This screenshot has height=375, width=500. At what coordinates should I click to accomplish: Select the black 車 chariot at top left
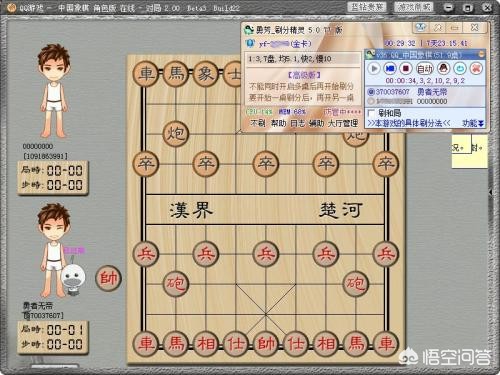[146, 73]
